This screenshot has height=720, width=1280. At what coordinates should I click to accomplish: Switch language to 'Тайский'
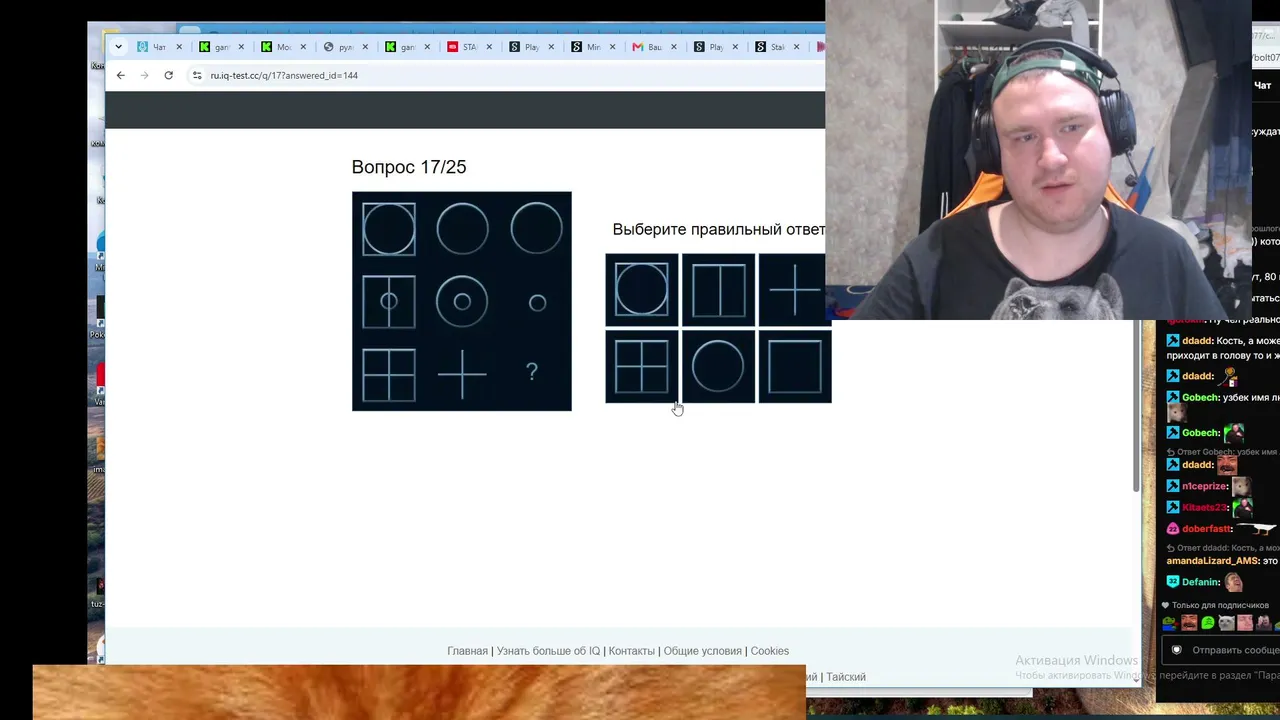coord(846,677)
